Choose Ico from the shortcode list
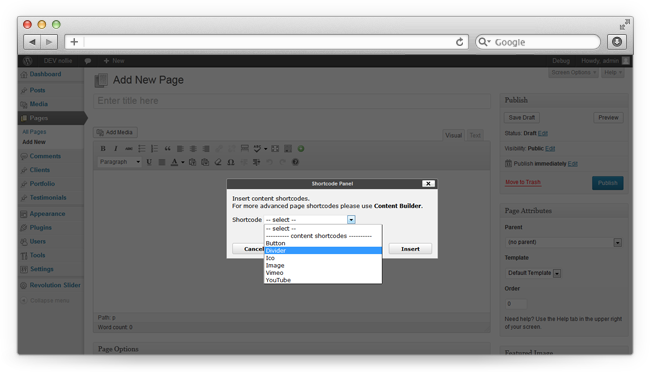 [x=323, y=258]
